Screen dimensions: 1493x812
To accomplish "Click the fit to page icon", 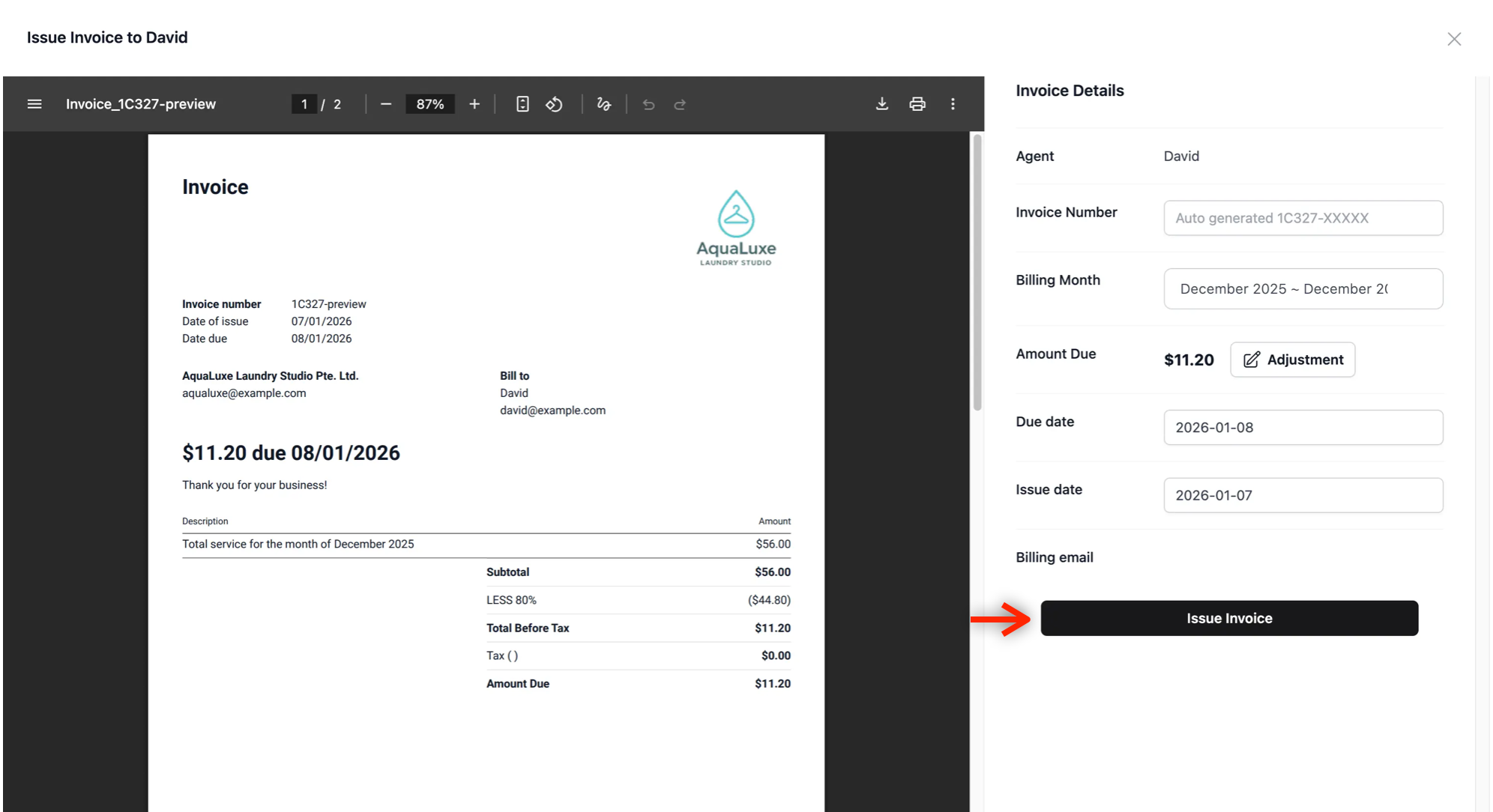I will [522, 104].
